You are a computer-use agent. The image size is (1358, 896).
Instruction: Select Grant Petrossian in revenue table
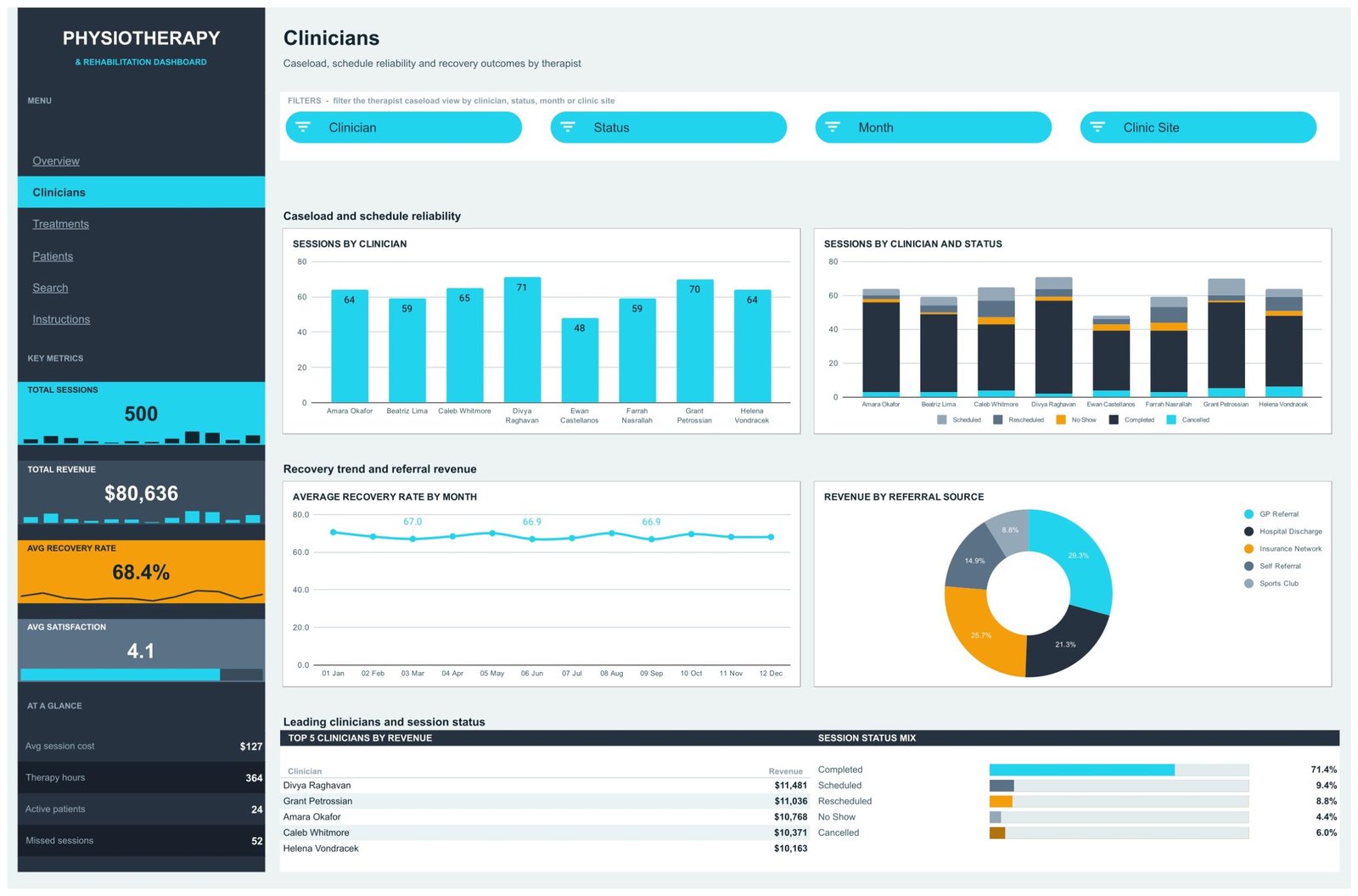click(545, 801)
